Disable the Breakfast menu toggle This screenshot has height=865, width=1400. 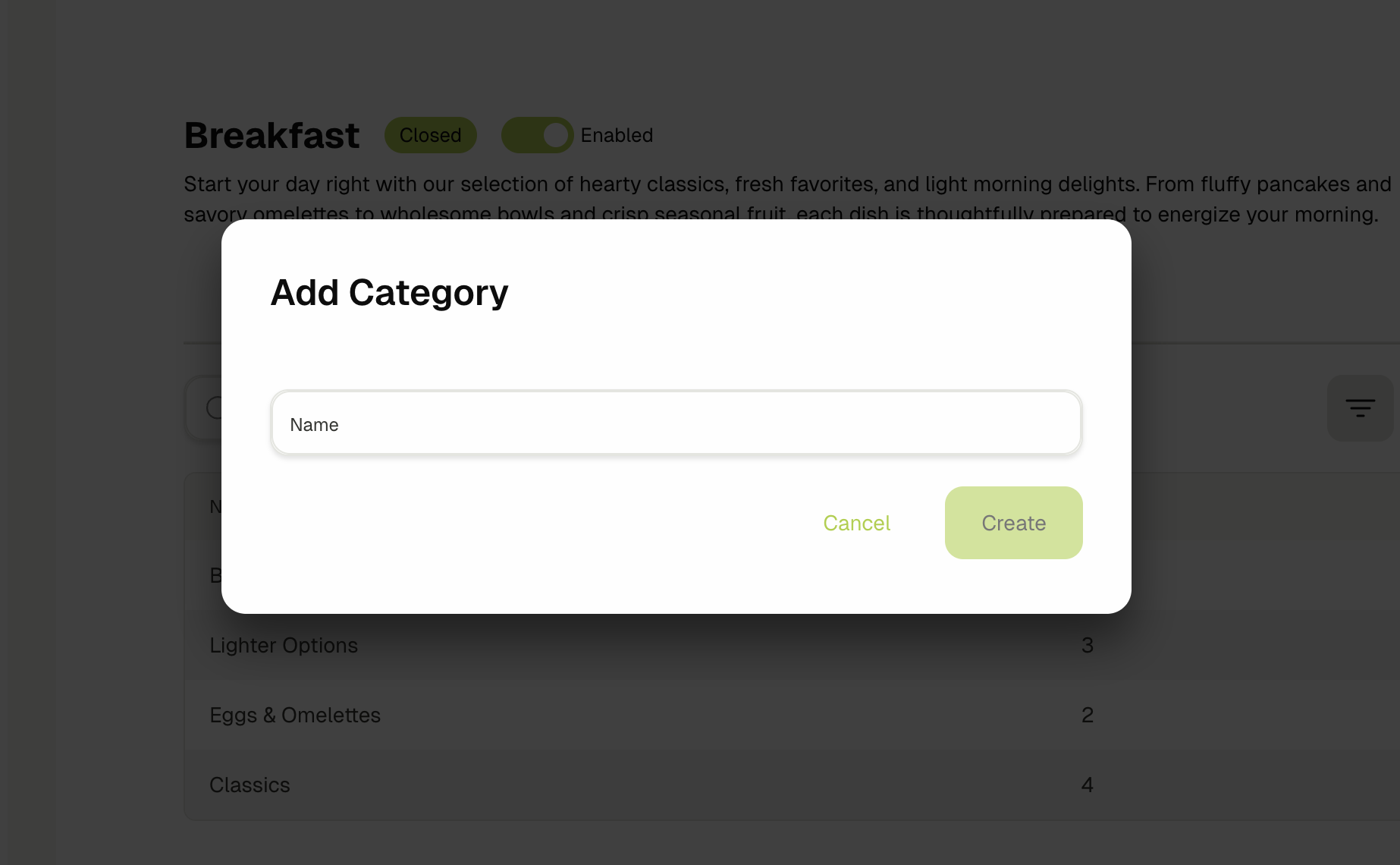(538, 134)
